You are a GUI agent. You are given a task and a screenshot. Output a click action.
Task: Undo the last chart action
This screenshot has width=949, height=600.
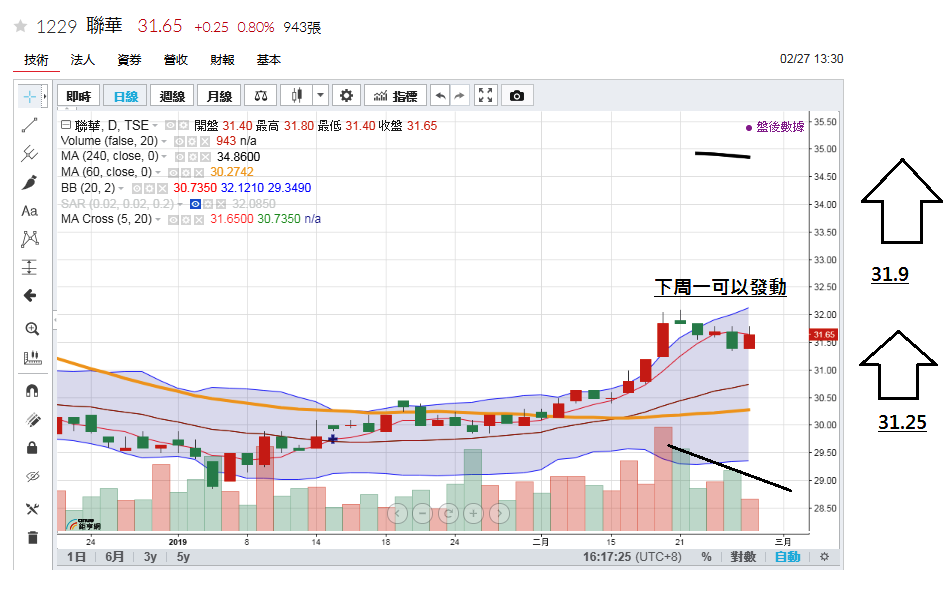(441, 96)
